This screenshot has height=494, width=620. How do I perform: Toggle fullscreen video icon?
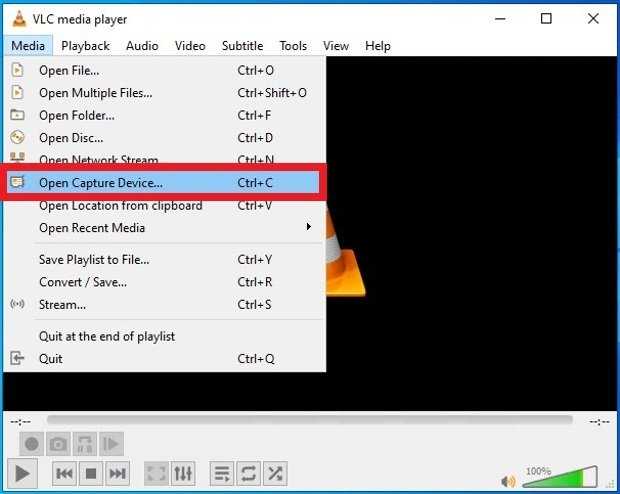tap(156, 473)
